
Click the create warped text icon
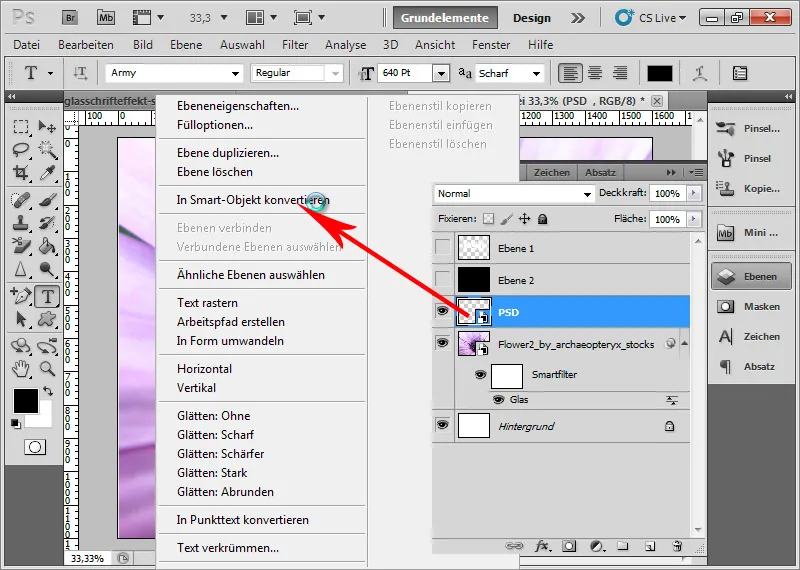point(700,73)
